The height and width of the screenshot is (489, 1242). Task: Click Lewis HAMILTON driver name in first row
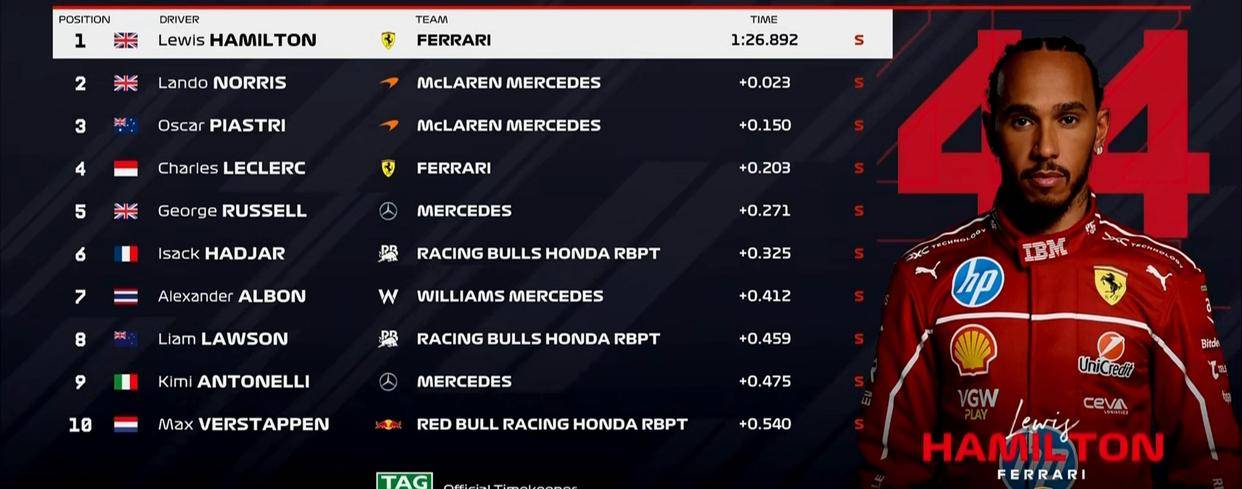[237, 40]
